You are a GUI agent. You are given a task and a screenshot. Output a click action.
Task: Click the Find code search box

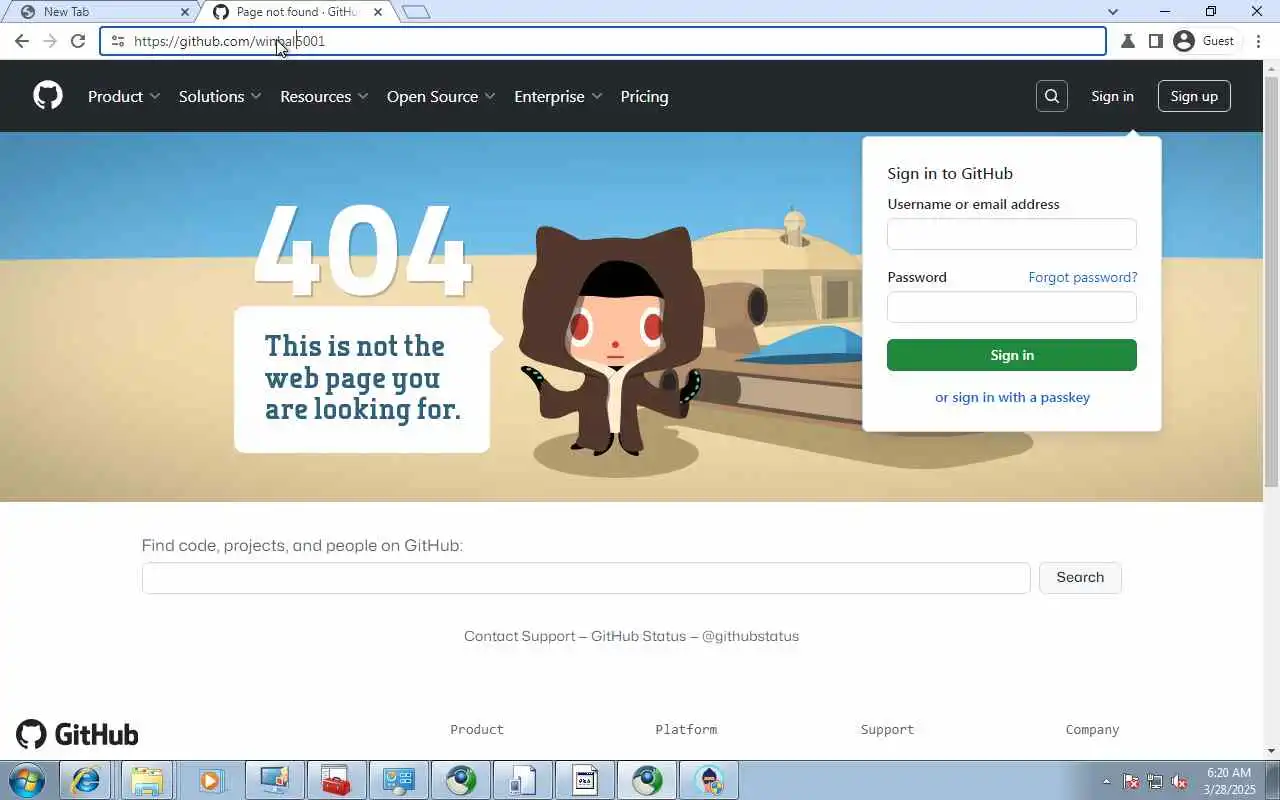pos(586,578)
